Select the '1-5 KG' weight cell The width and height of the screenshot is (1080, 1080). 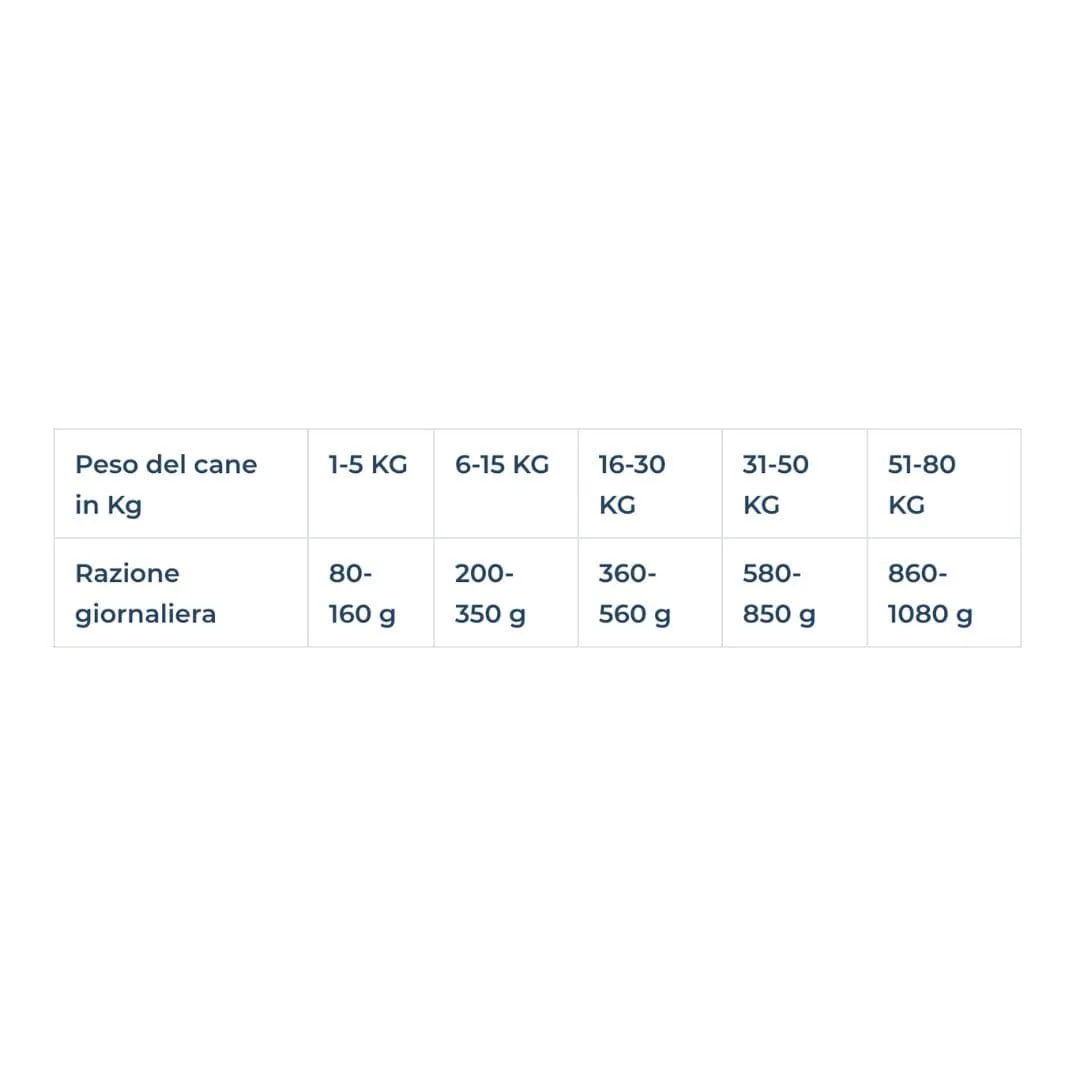pos(371,484)
